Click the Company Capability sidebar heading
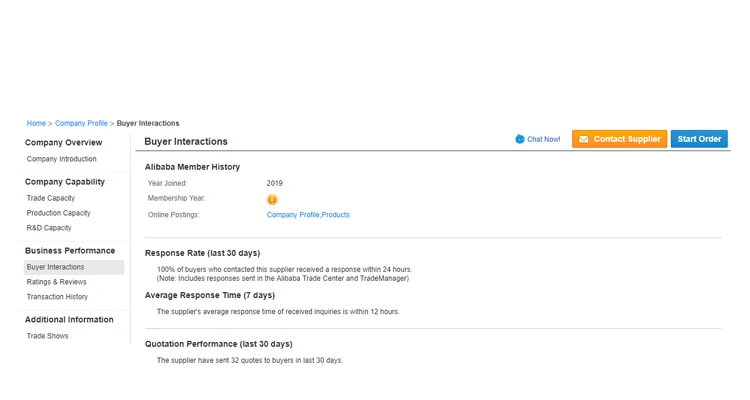750x400 pixels. tap(65, 182)
